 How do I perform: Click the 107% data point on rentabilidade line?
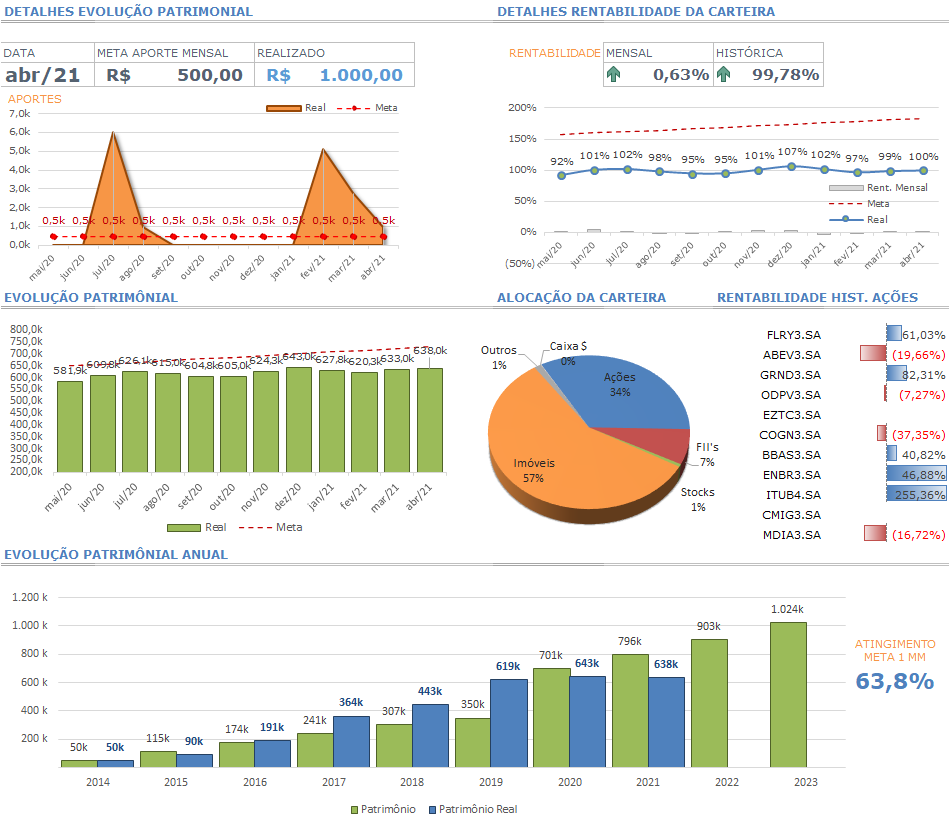pos(792,166)
